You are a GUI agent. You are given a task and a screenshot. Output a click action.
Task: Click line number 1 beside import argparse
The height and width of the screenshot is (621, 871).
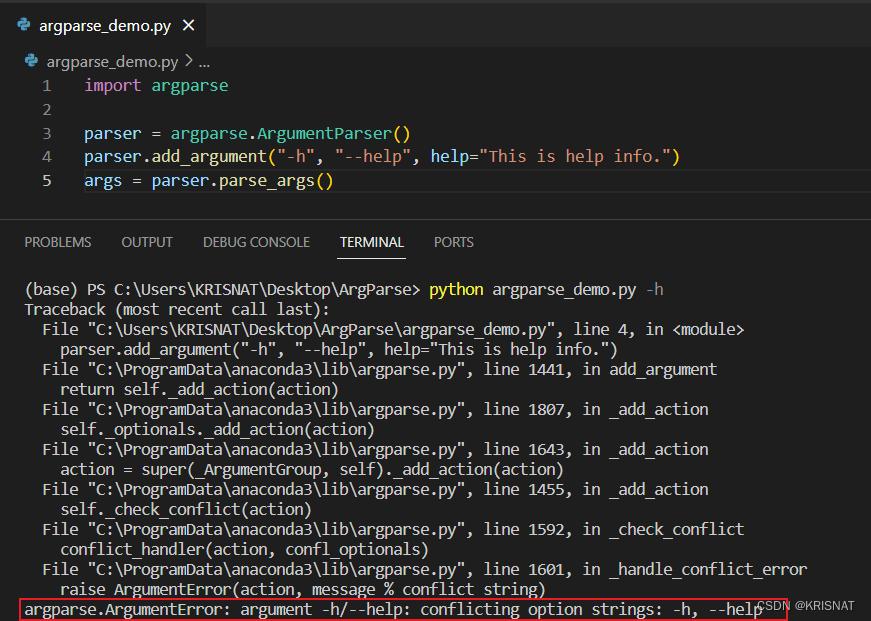coord(46,85)
